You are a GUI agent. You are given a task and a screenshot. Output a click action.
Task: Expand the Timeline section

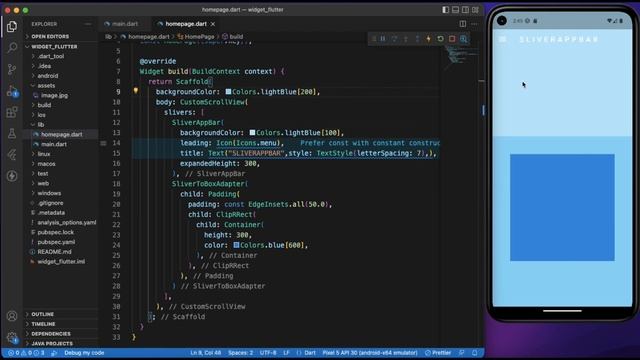point(43,324)
